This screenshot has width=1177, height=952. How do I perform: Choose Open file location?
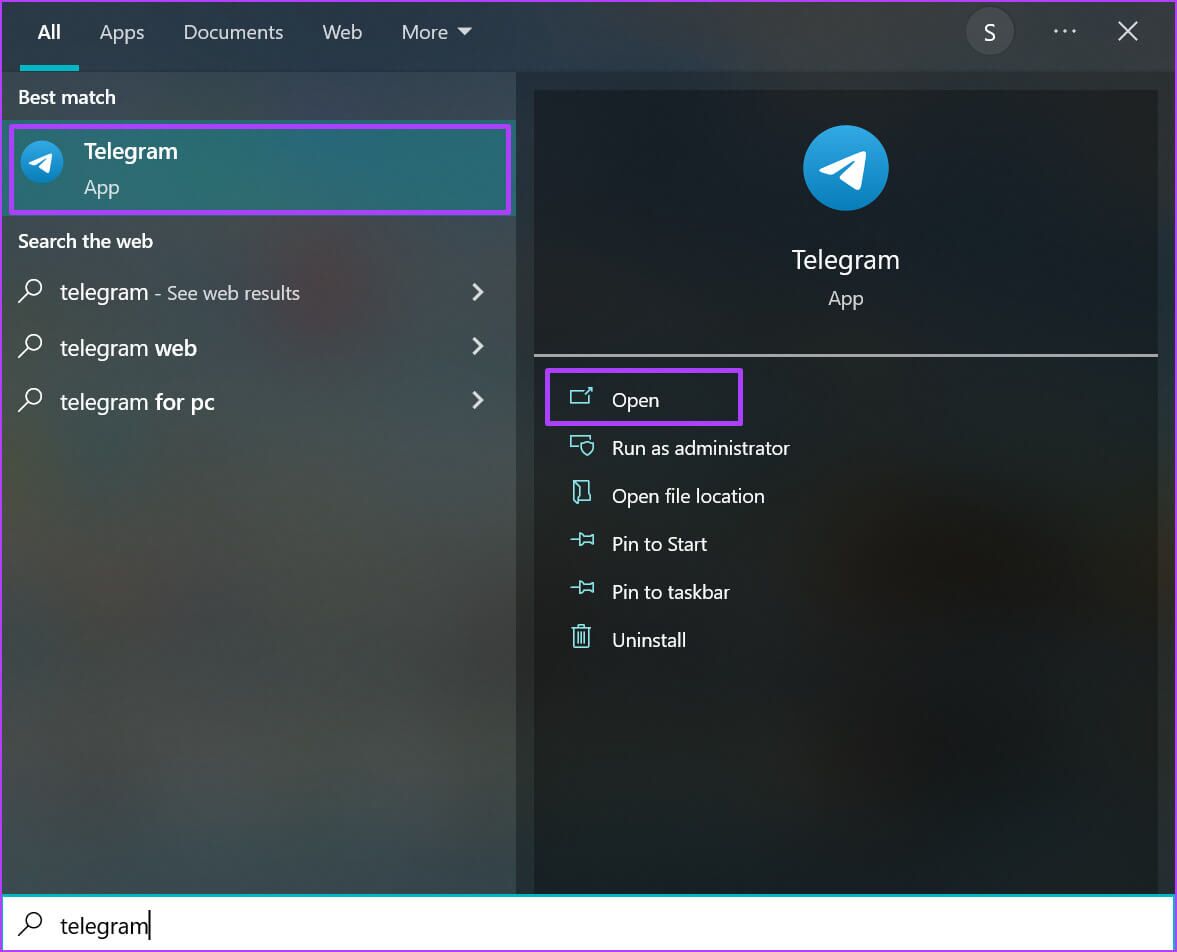pyautogui.click(x=688, y=496)
